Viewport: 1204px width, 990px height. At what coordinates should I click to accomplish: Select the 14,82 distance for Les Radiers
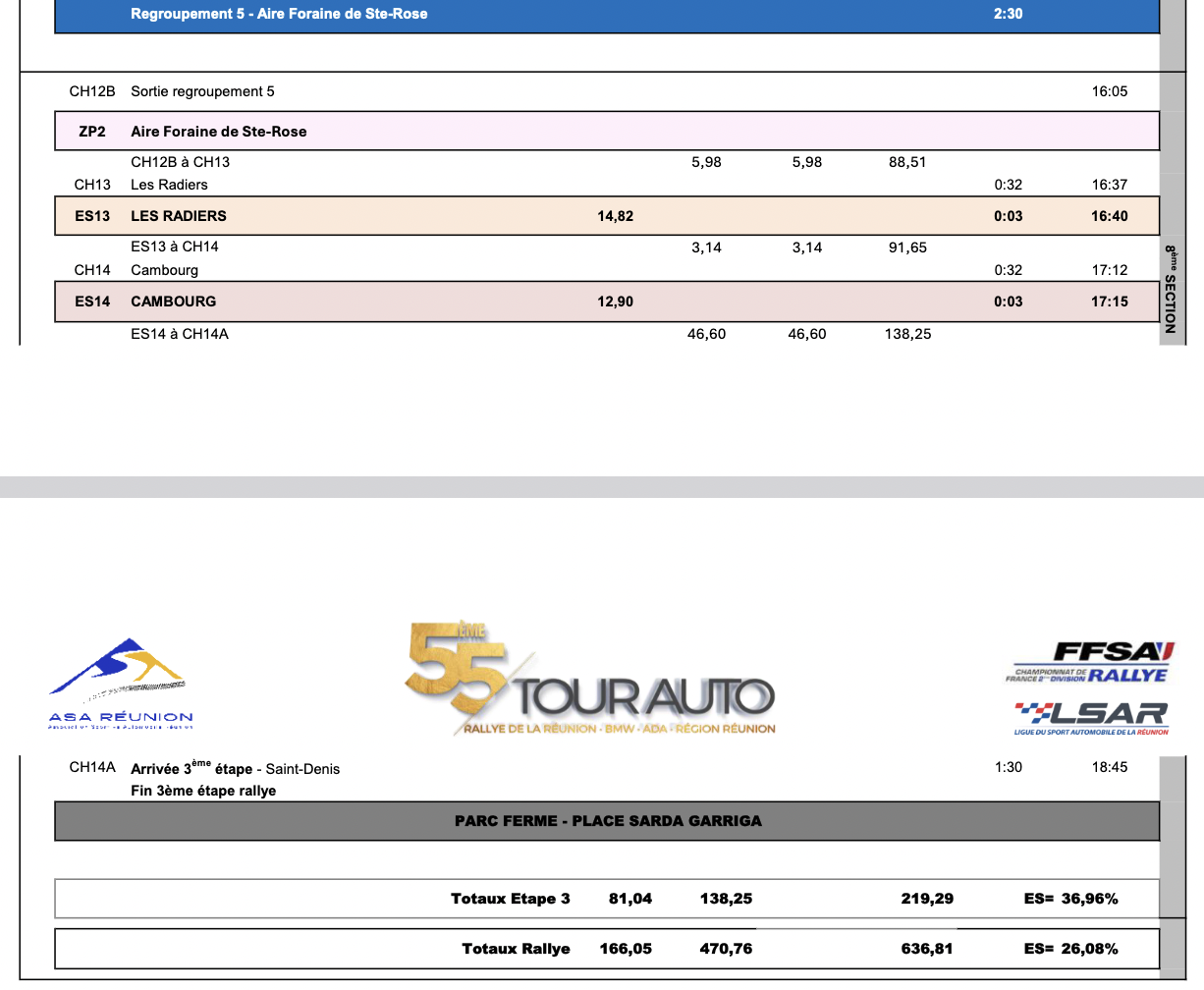(x=615, y=216)
